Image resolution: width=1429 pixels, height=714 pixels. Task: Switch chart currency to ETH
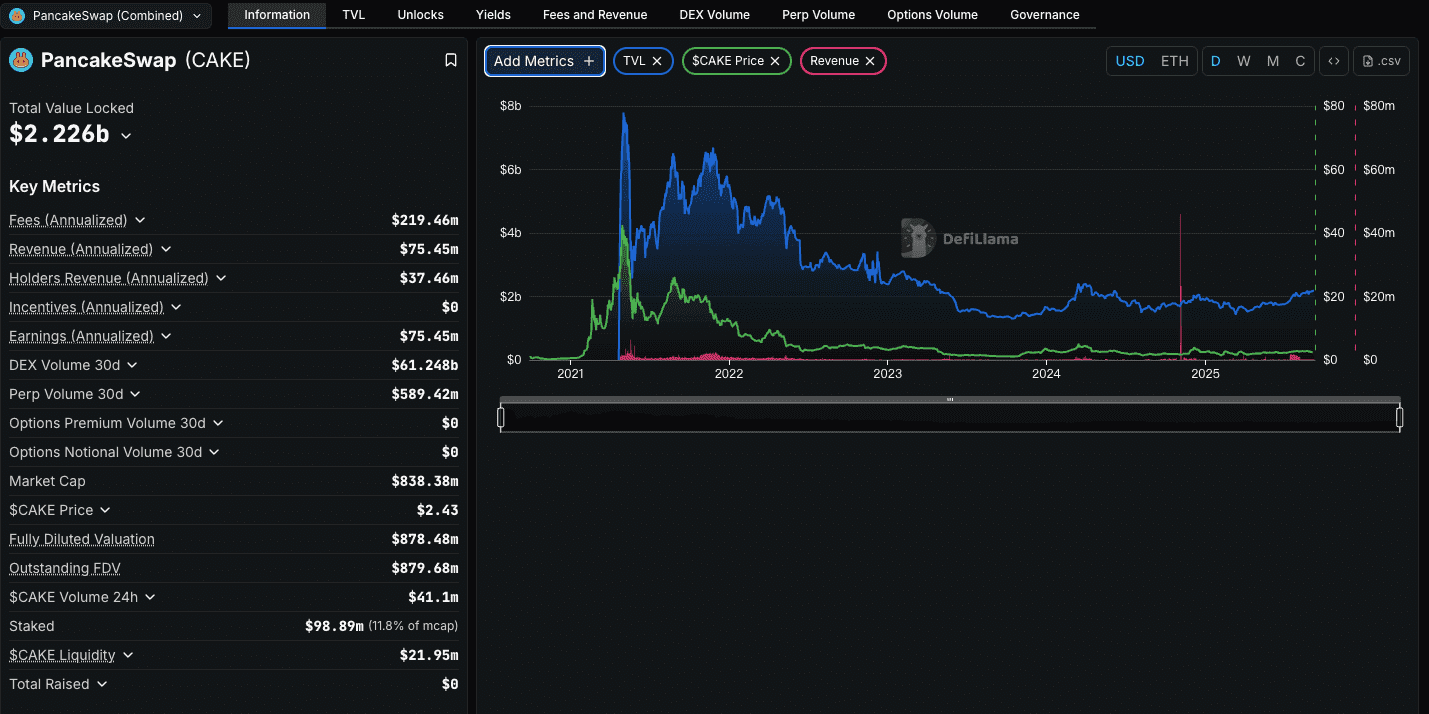tap(1175, 61)
